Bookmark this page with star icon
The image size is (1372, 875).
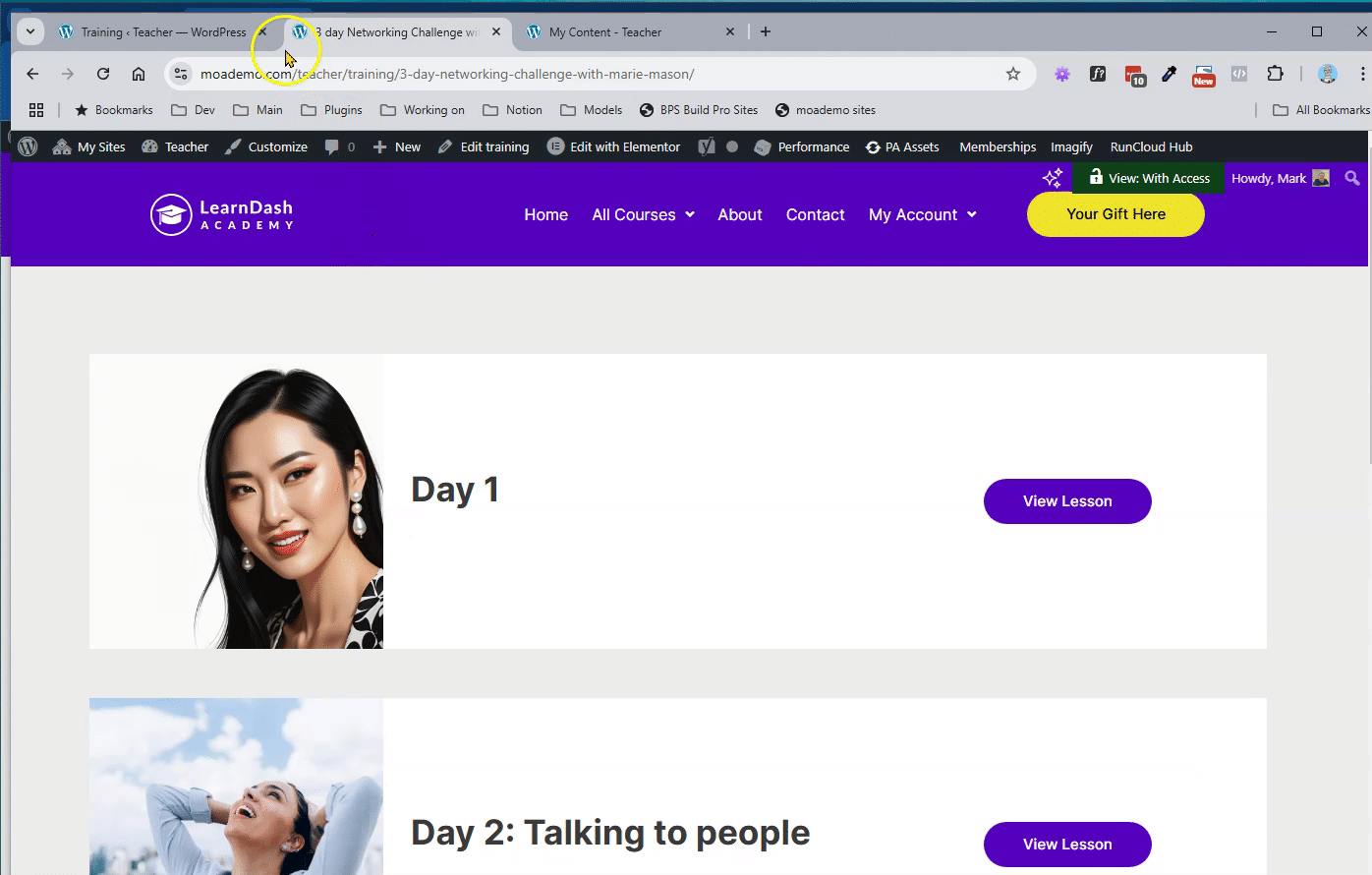(1013, 74)
